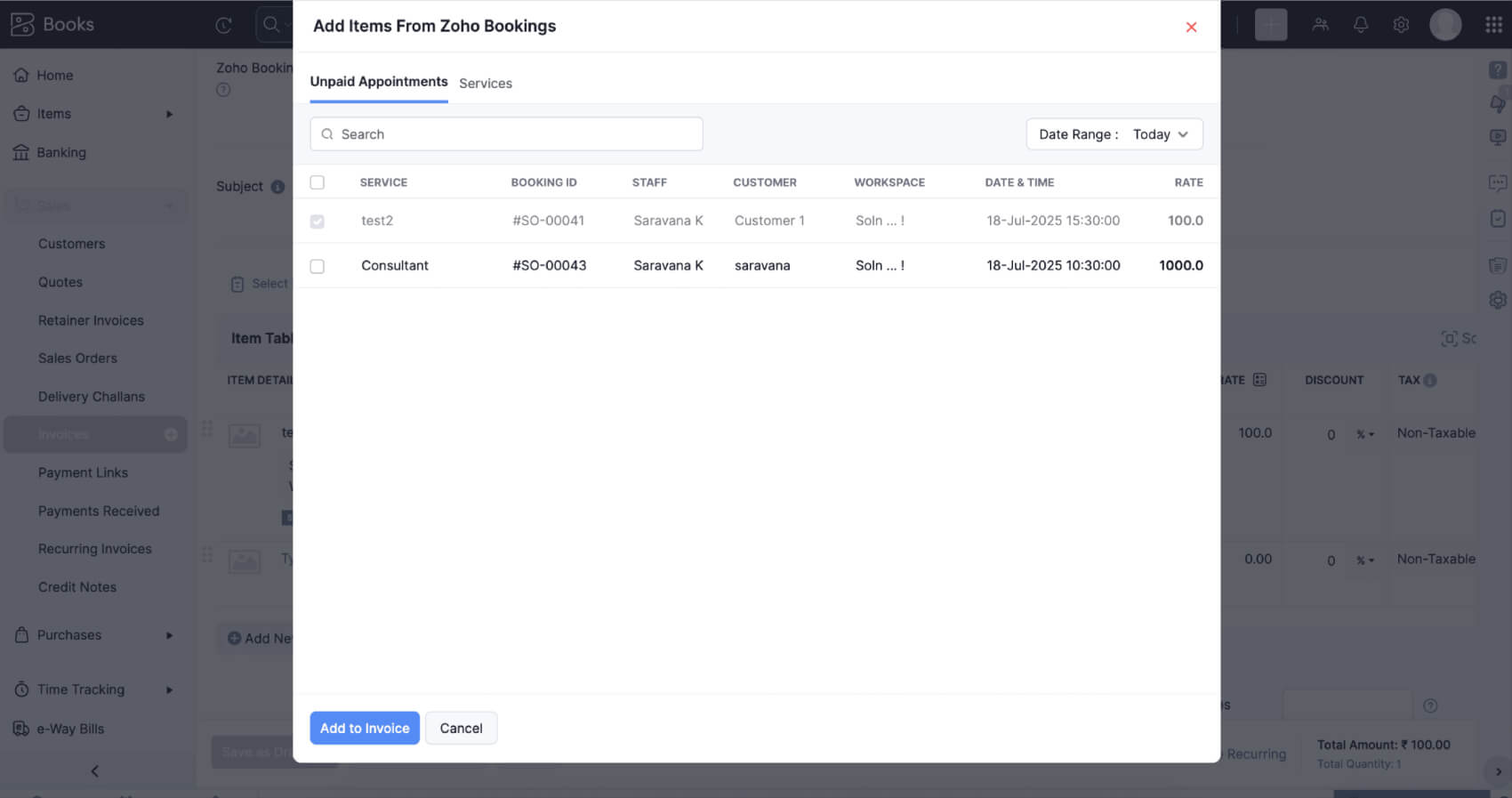
Task: Open the apps grid icon
Action: 1494,25
